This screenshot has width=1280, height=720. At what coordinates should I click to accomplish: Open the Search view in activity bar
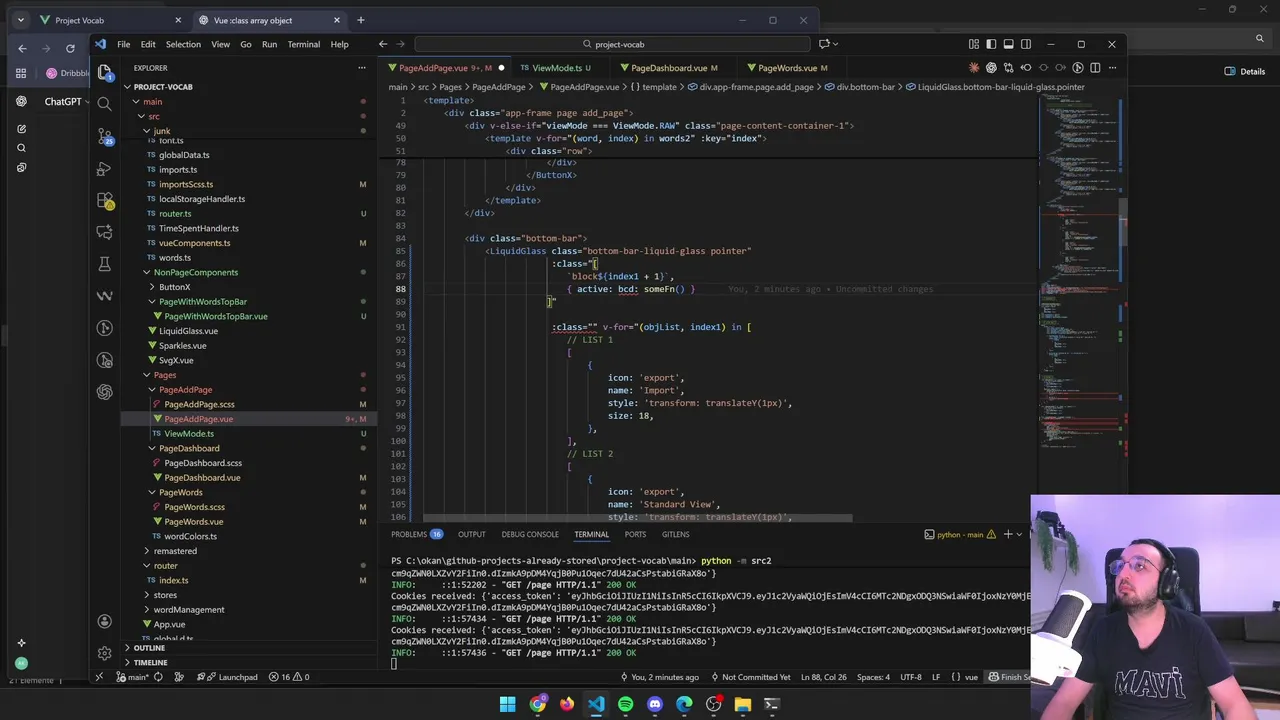click(x=104, y=104)
